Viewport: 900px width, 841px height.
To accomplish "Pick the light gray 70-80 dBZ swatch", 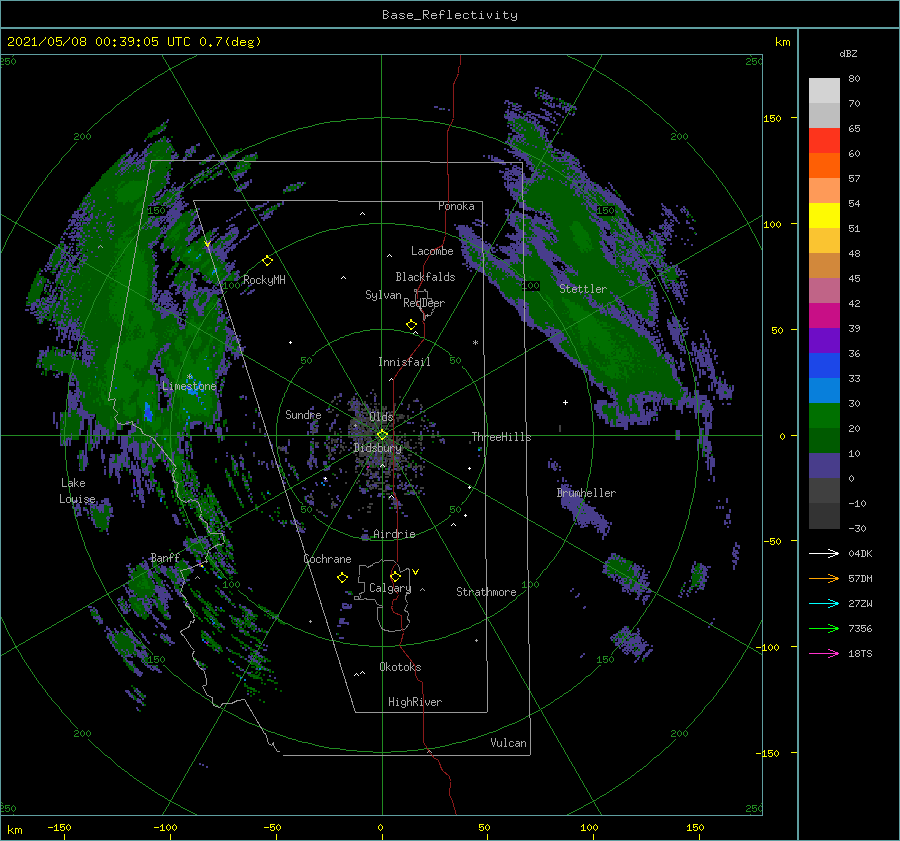I will (824, 91).
